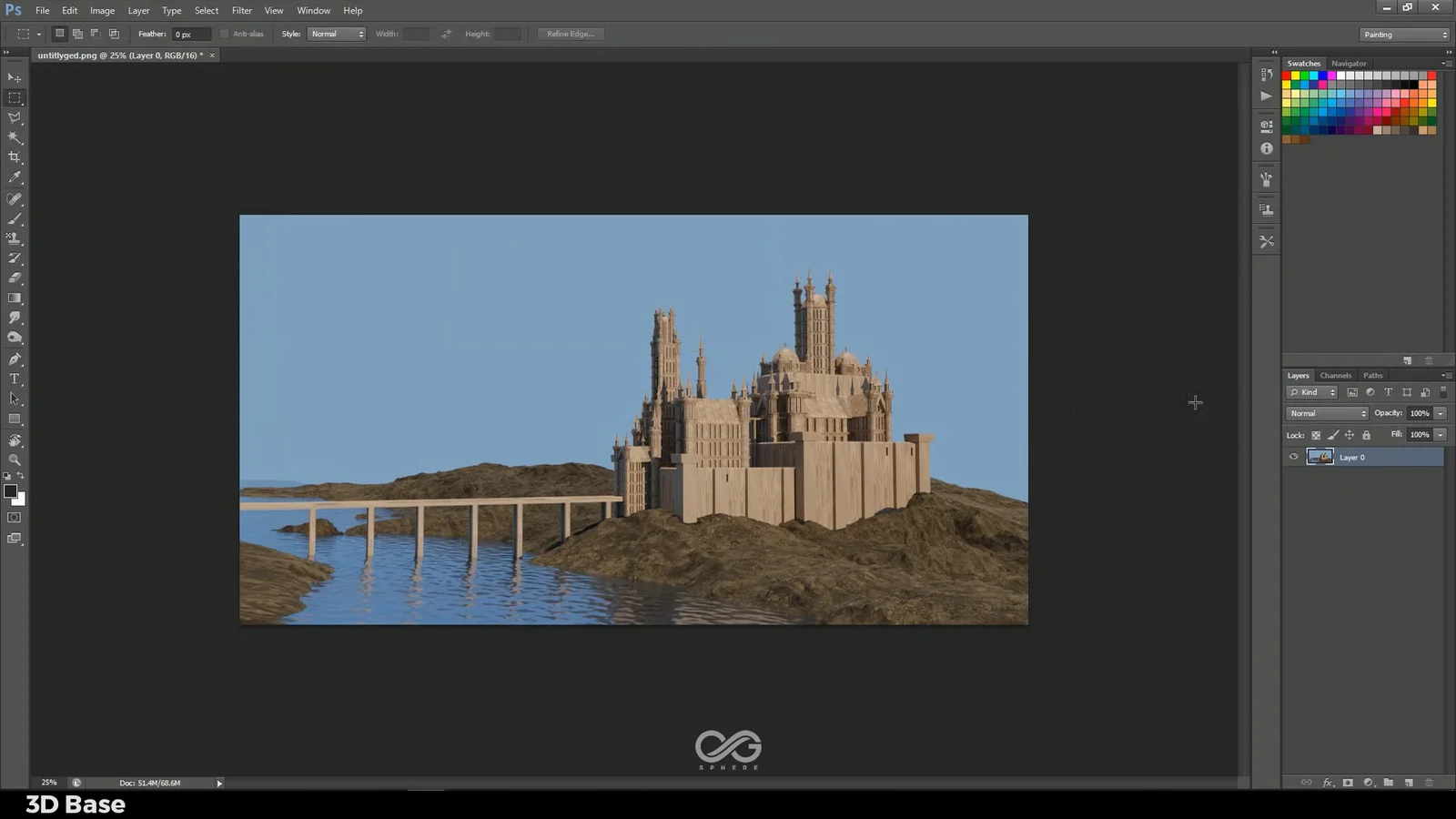The image size is (1456, 819).
Task: Open the History panel icon
Action: point(1266,75)
